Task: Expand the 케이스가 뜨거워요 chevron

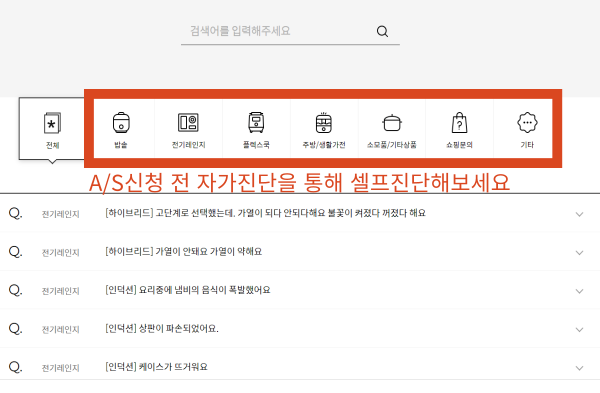Action: pyautogui.click(x=579, y=368)
